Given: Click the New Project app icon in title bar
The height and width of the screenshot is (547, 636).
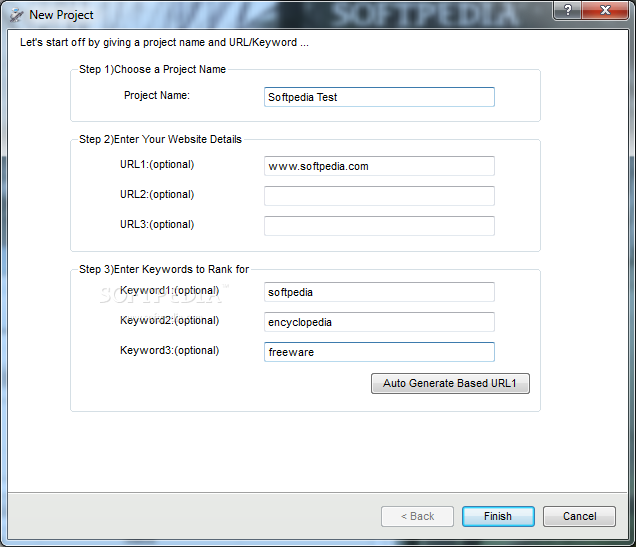Looking at the screenshot, I should pyautogui.click(x=17, y=15).
